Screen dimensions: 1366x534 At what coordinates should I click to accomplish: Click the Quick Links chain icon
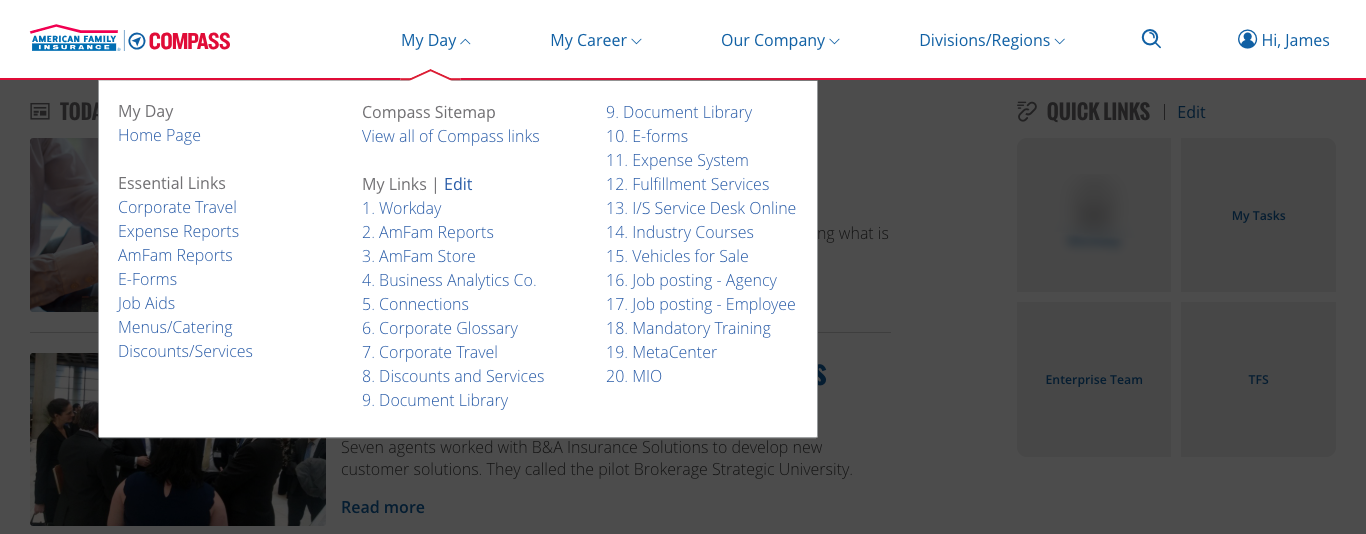point(1027,111)
